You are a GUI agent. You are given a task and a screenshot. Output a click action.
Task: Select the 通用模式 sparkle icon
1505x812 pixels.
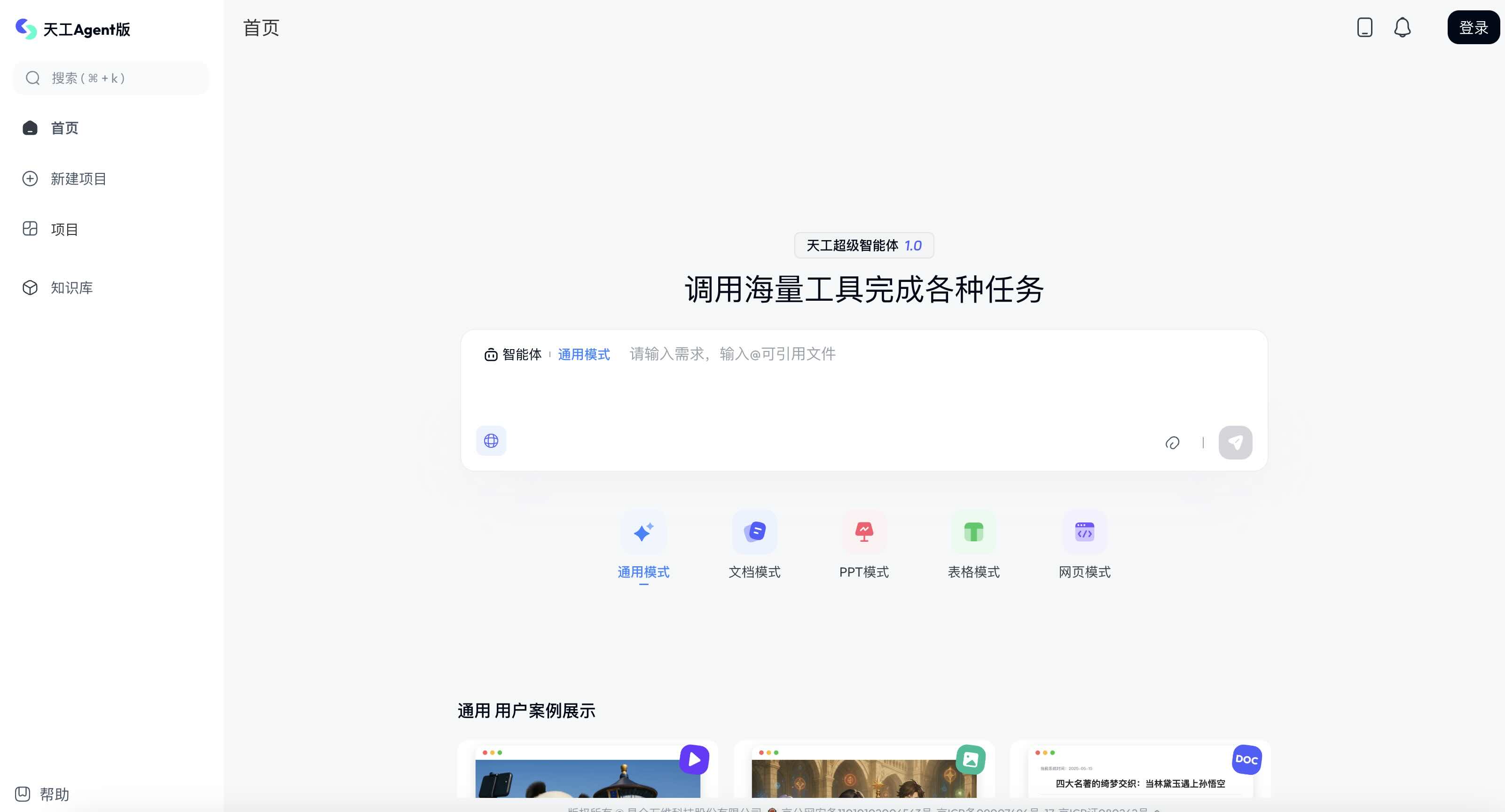[643, 531]
